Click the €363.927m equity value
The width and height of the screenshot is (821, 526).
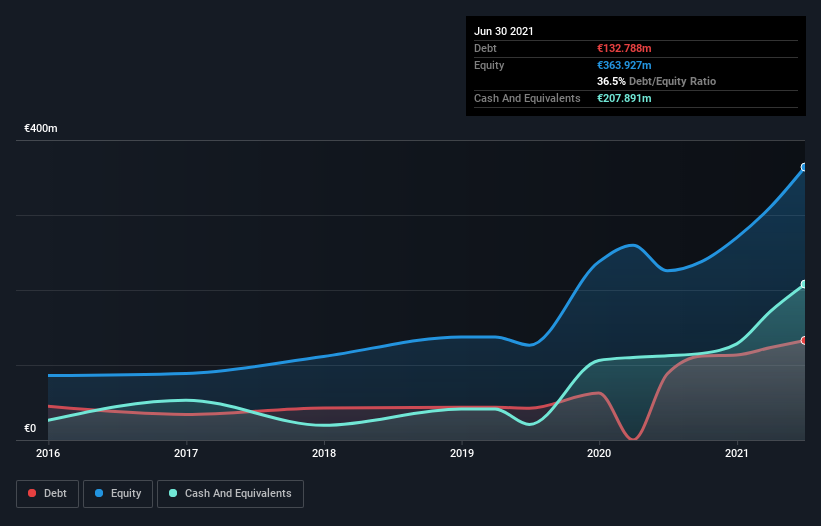(624, 65)
